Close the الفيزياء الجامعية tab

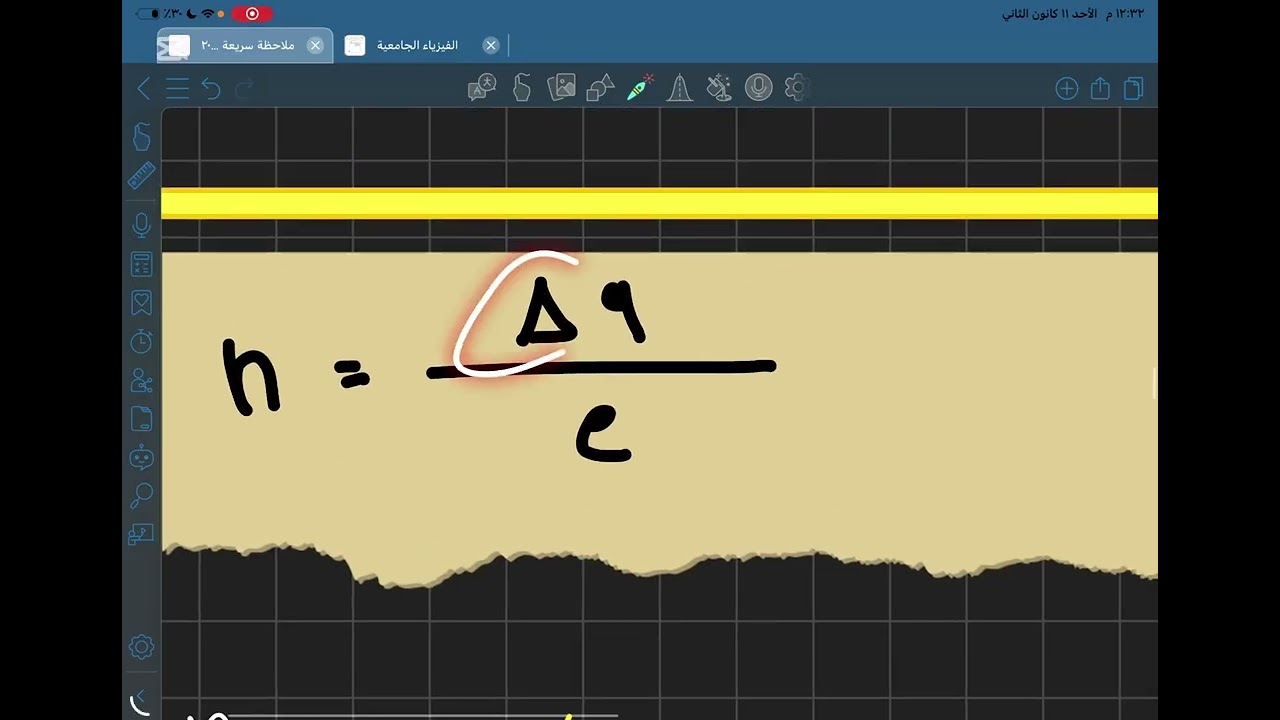[490, 45]
